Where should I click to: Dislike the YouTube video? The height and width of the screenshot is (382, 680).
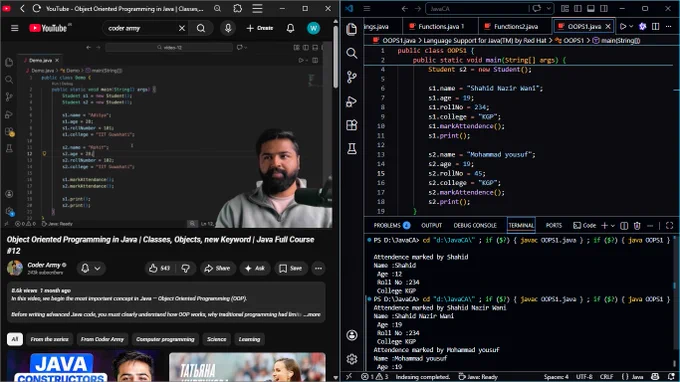186,268
